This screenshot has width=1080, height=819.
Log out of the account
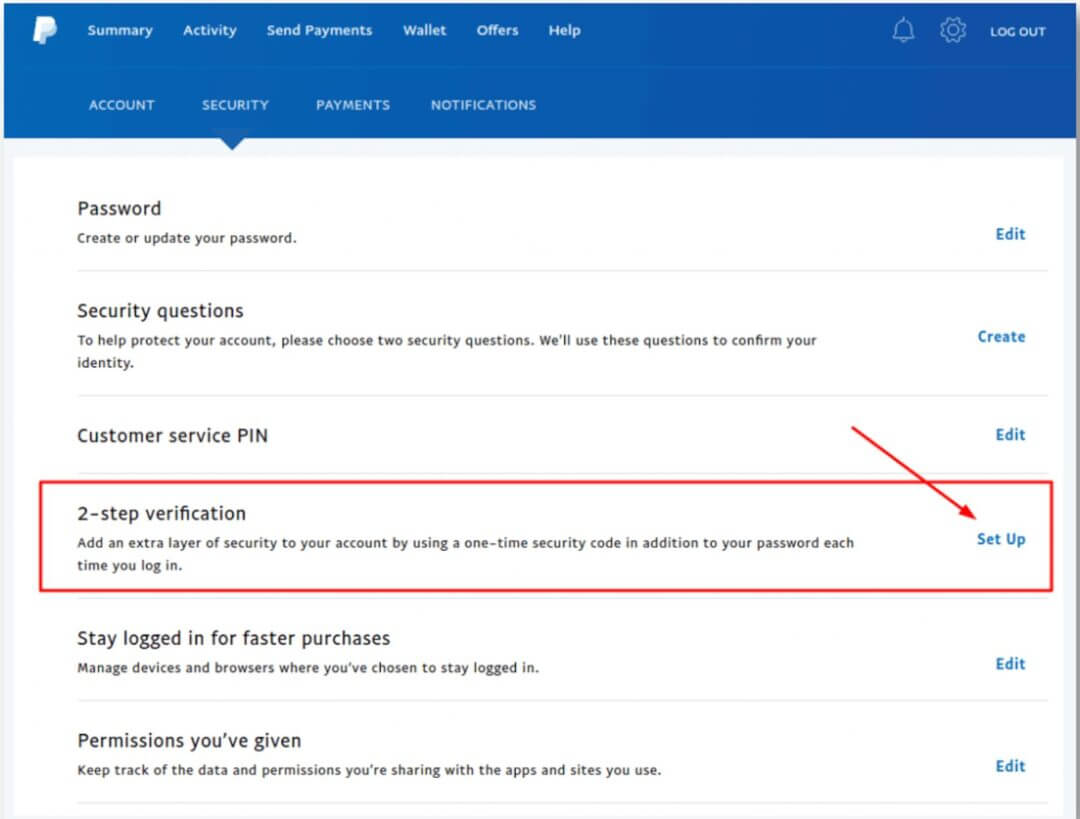[1017, 32]
